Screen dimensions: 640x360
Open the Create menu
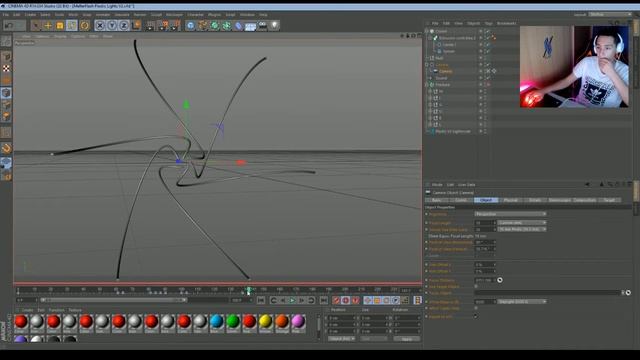pyautogui.click(x=30, y=15)
